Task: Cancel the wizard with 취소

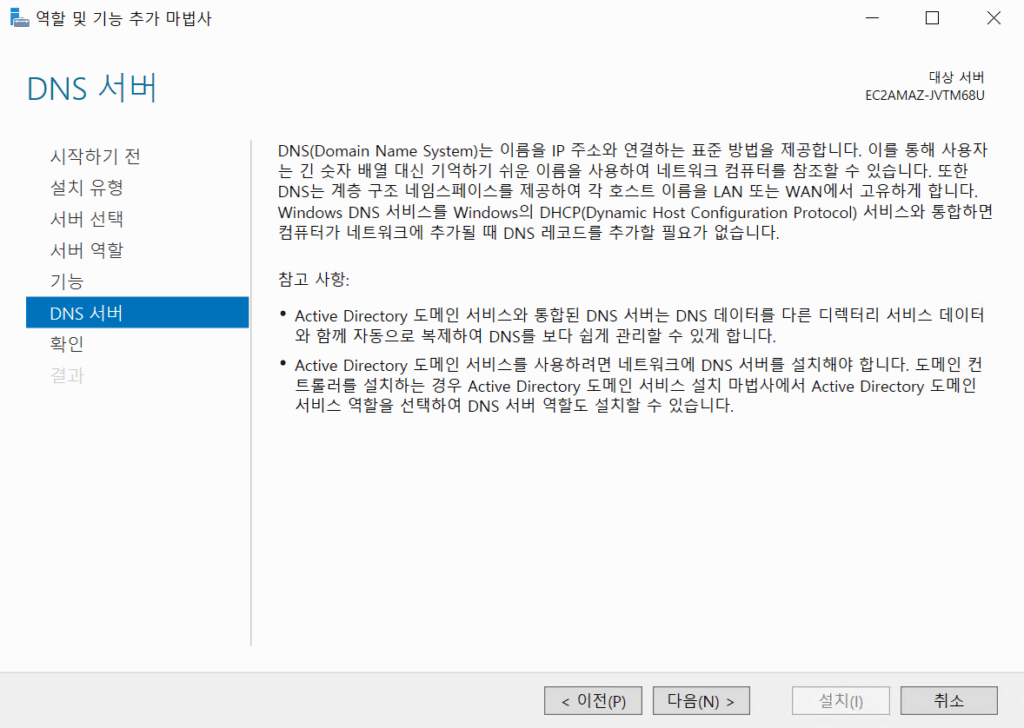Action: click(x=948, y=701)
